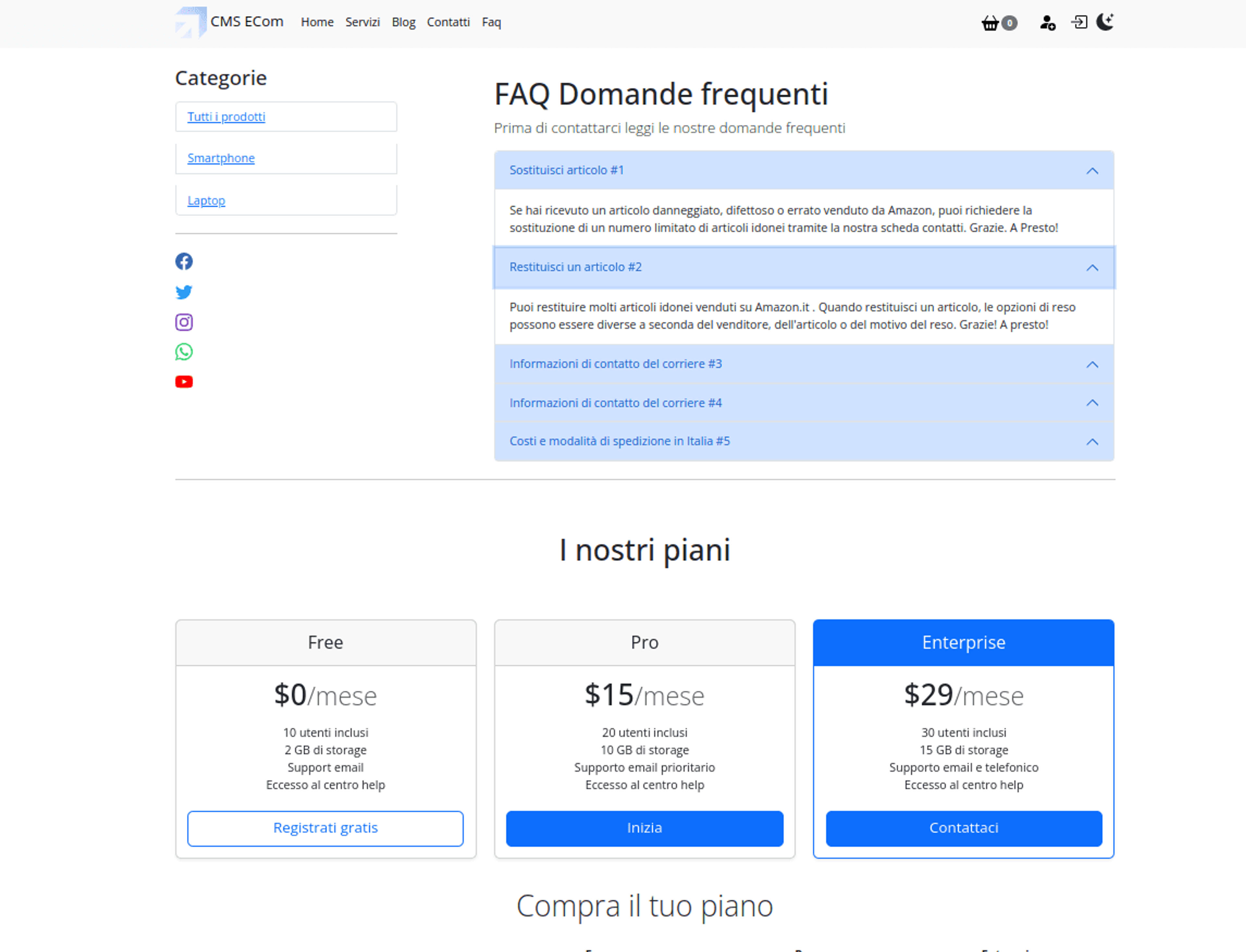The height and width of the screenshot is (952, 1246).
Task: Open the Facebook social icon
Action: (184, 261)
